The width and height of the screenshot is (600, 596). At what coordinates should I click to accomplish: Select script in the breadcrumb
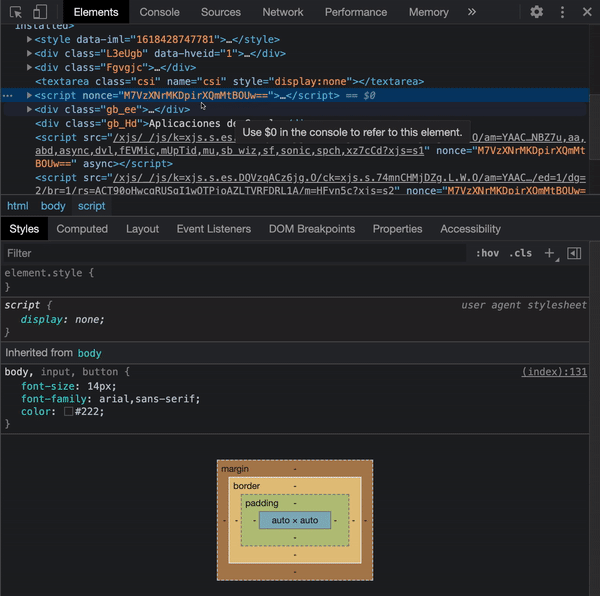(x=91, y=206)
